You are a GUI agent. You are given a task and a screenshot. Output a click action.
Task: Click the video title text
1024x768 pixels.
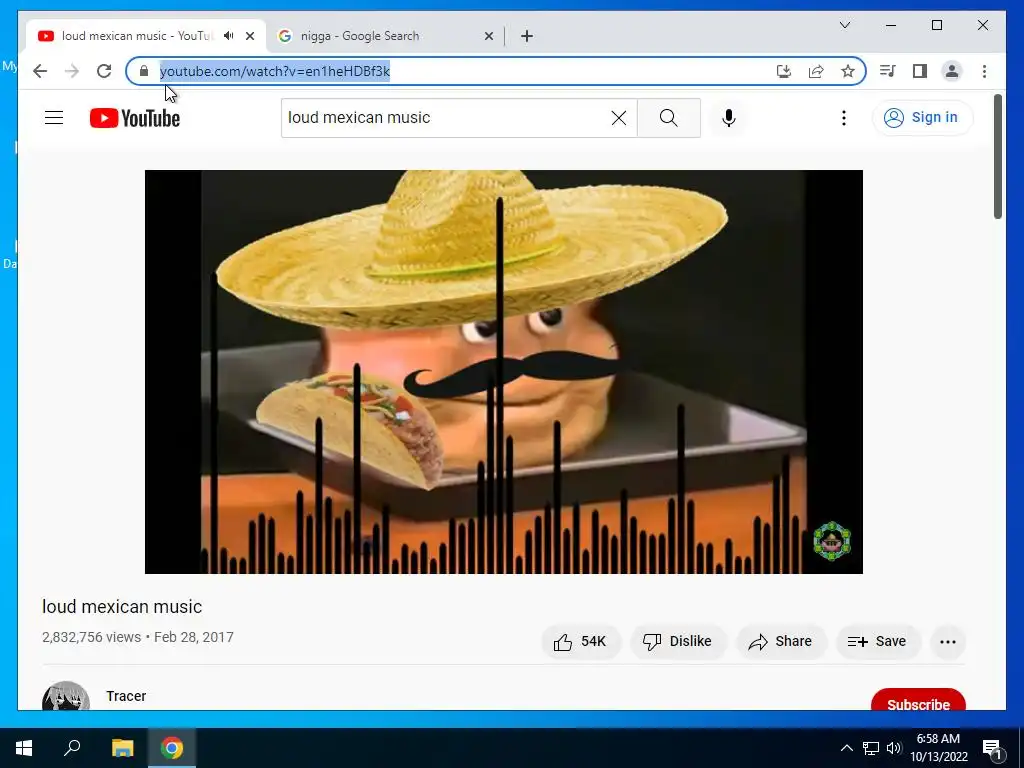click(x=122, y=607)
